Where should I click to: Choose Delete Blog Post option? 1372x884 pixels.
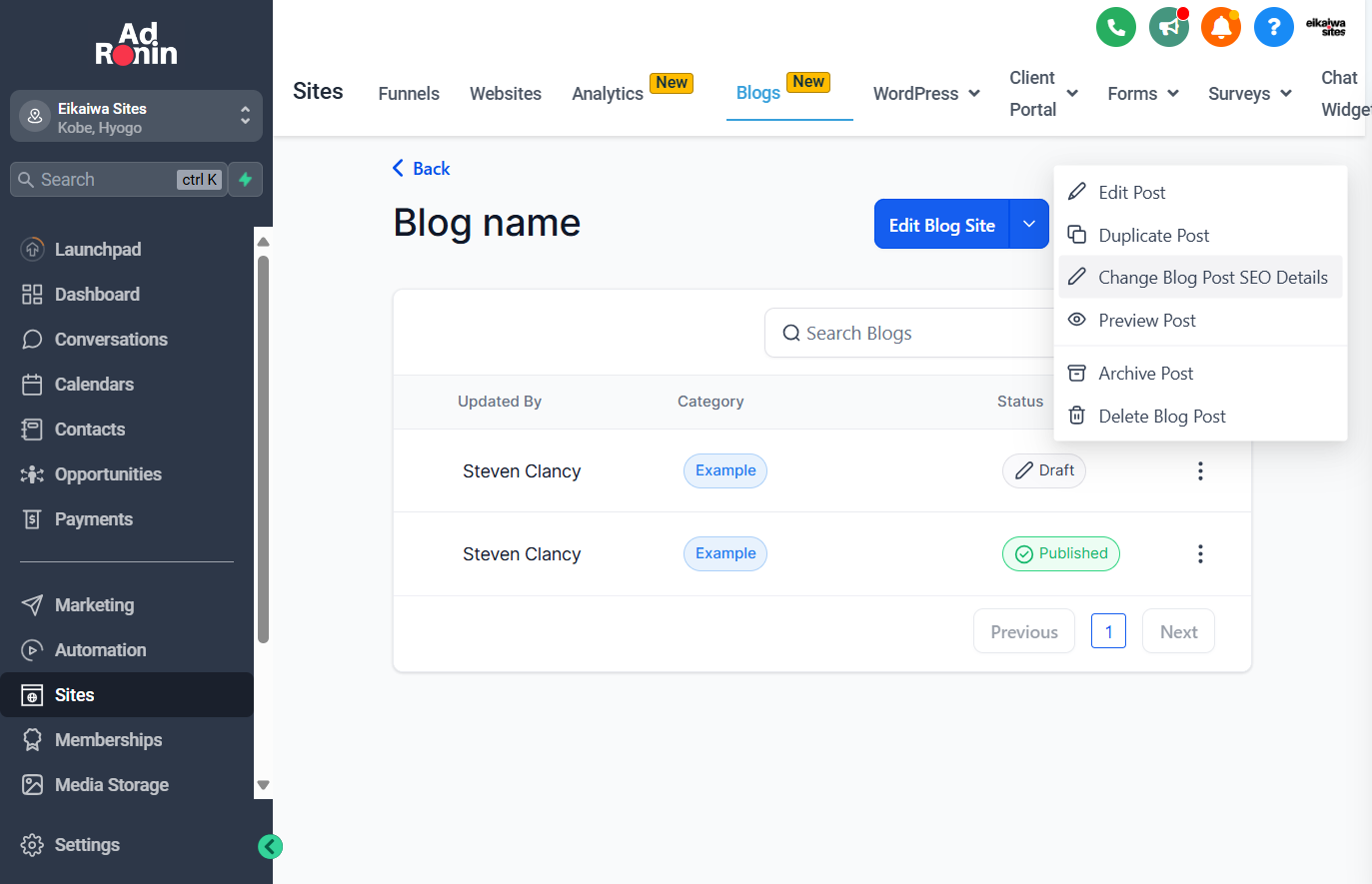tap(1200, 417)
